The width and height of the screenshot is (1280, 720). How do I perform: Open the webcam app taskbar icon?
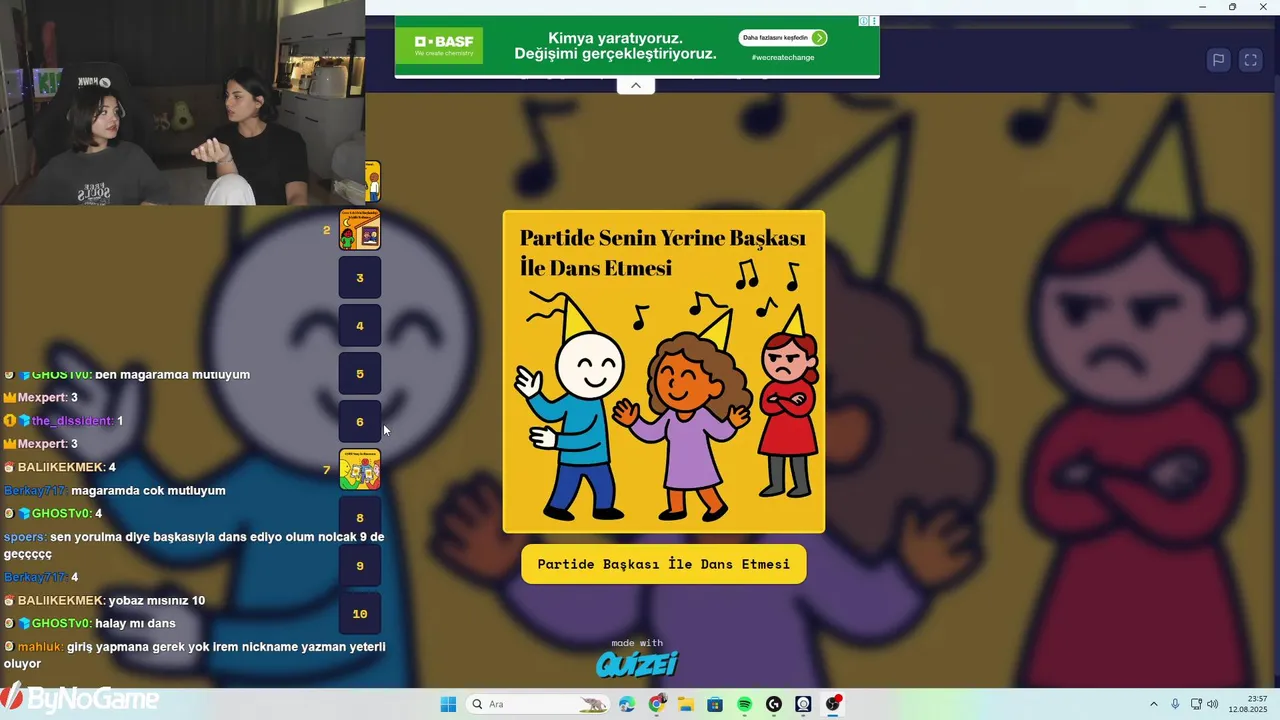pos(803,704)
